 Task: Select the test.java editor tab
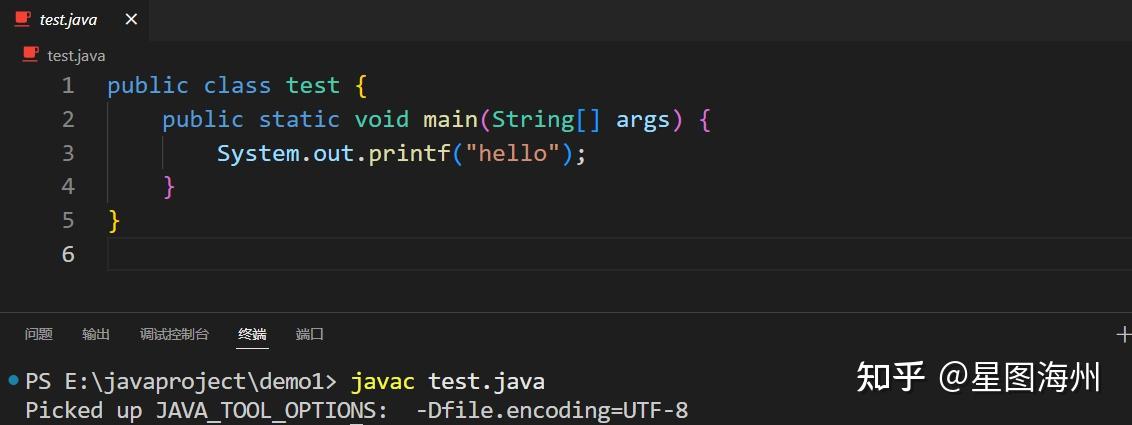click(x=74, y=19)
